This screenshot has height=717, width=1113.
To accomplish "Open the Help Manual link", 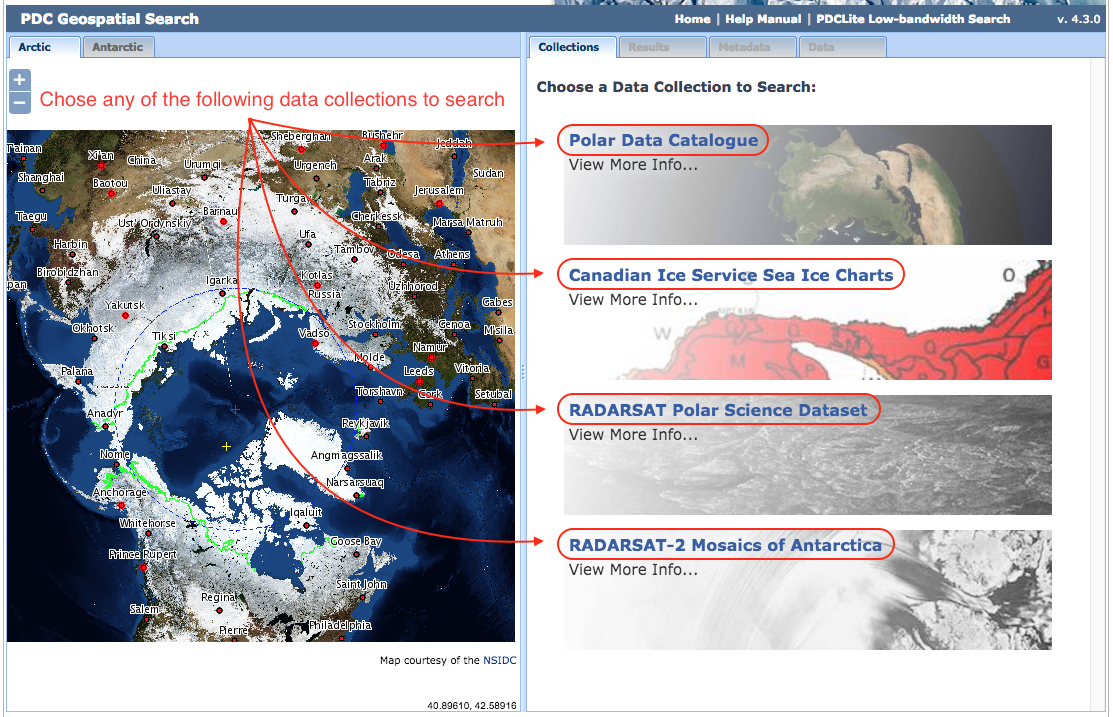I will tap(763, 19).
